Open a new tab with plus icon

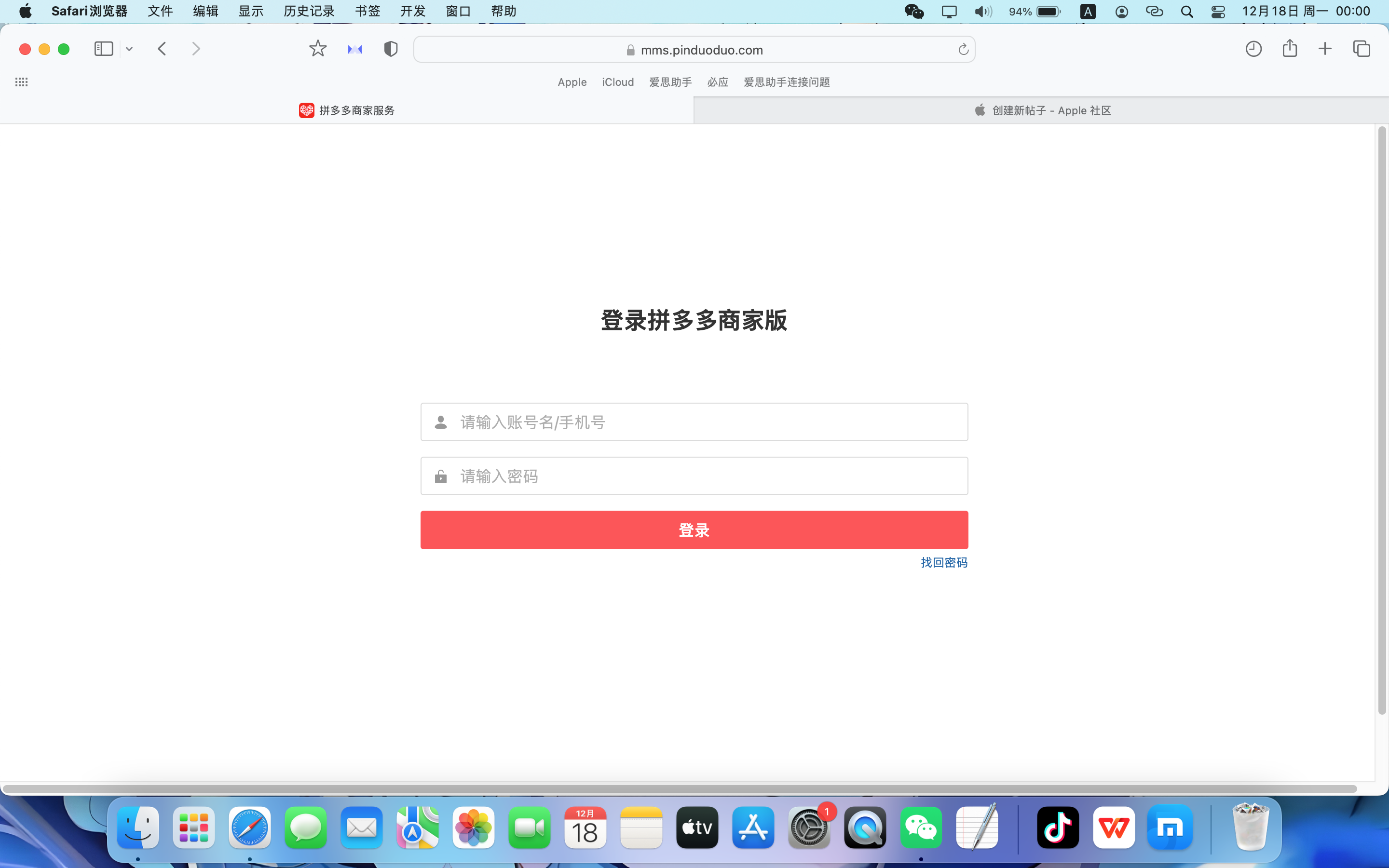pyautogui.click(x=1325, y=49)
